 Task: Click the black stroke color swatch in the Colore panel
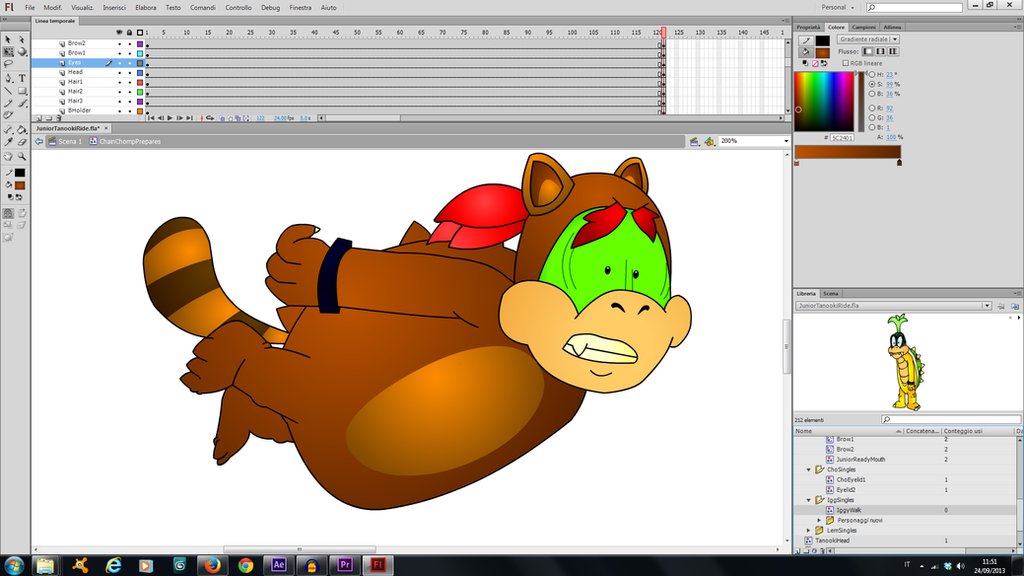[822, 40]
